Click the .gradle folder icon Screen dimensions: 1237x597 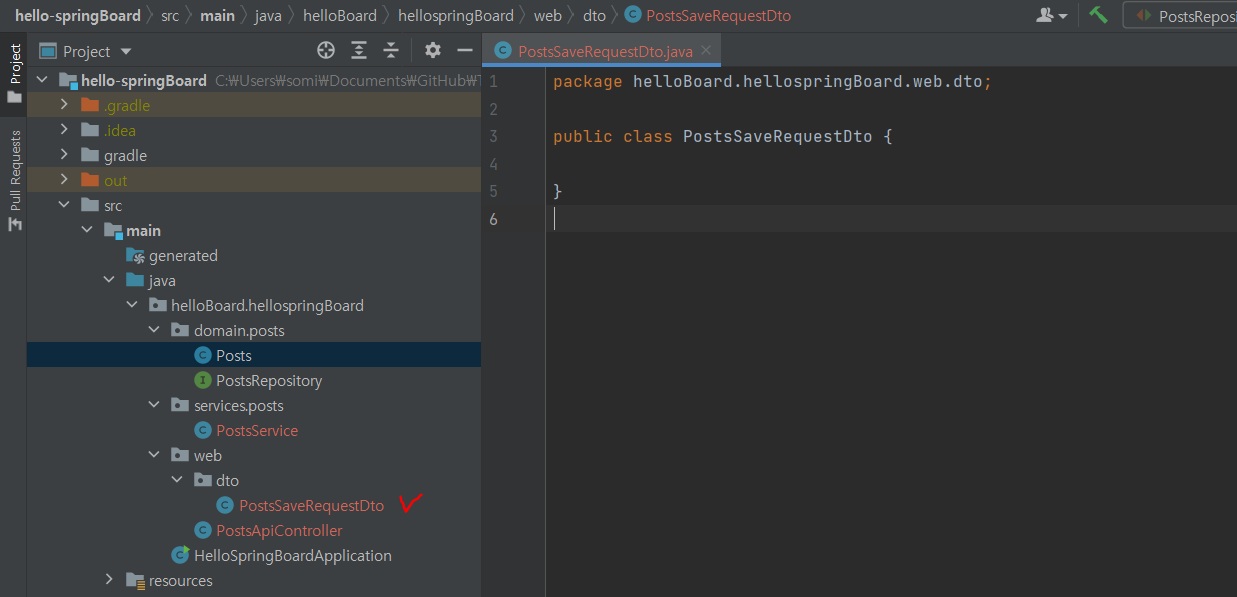[90, 105]
